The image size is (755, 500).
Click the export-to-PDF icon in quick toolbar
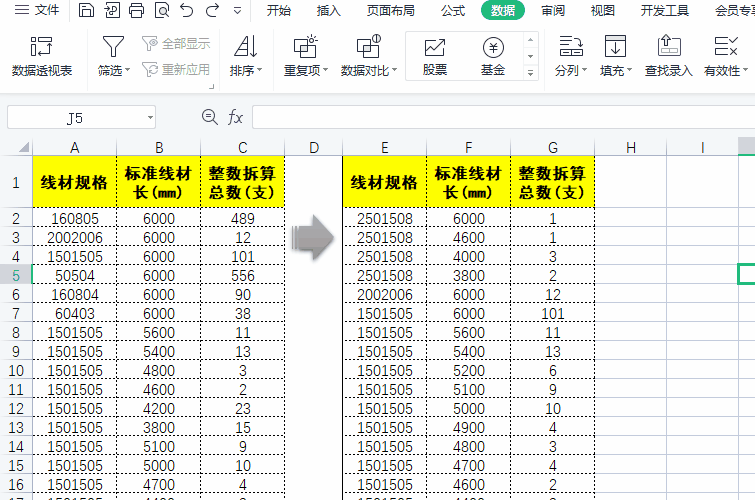pos(112,10)
